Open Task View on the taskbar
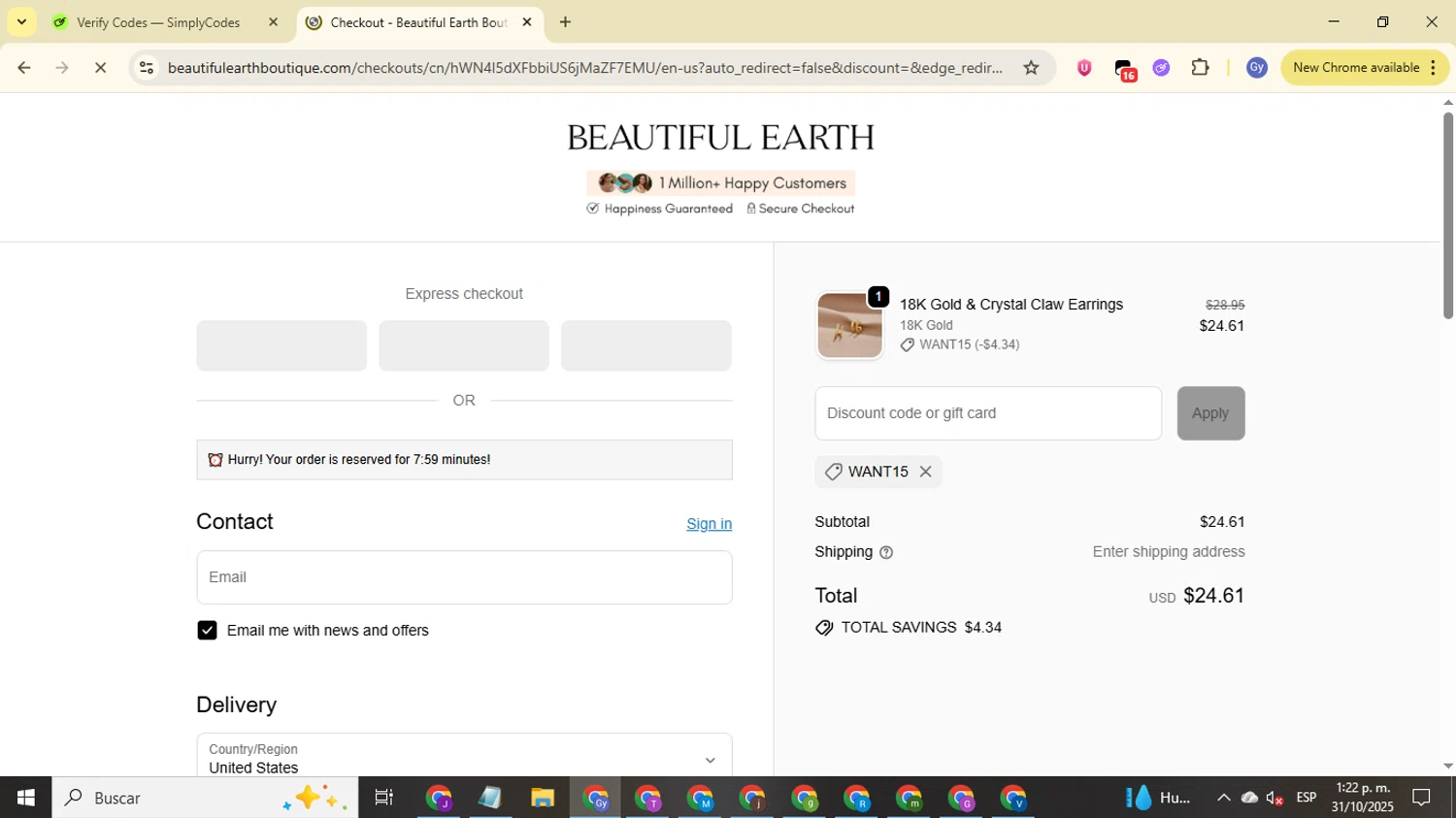 click(384, 798)
